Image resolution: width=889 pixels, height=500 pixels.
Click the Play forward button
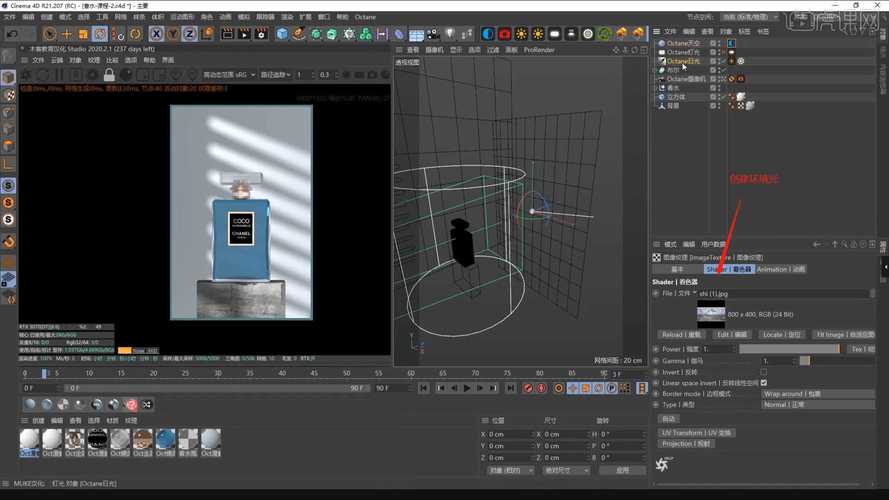467,388
